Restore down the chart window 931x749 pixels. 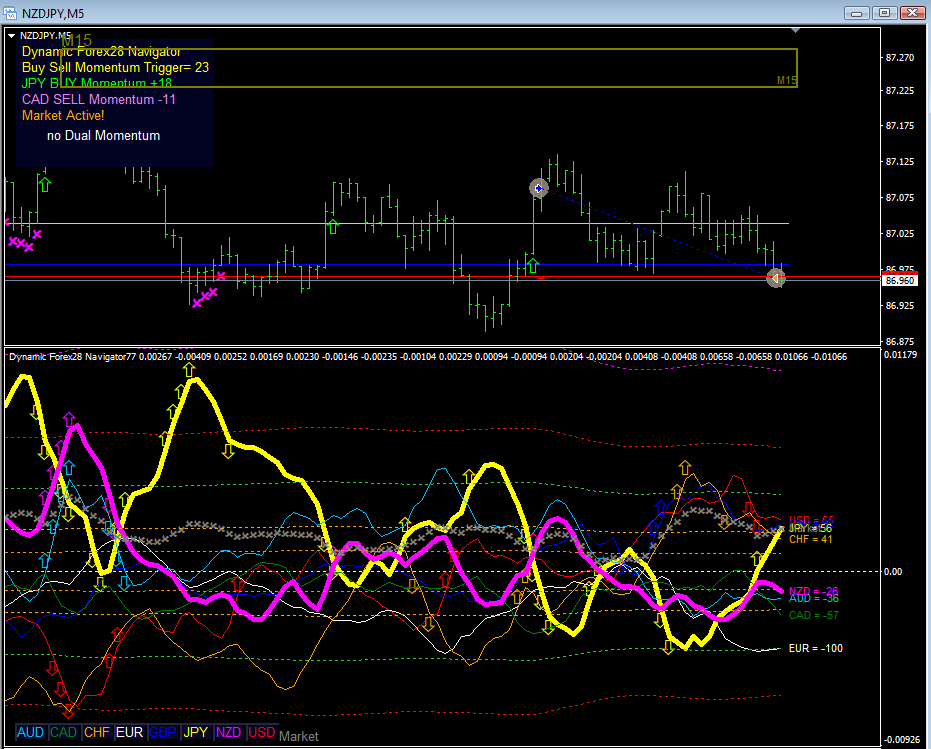pyautogui.click(x=884, y=12)
